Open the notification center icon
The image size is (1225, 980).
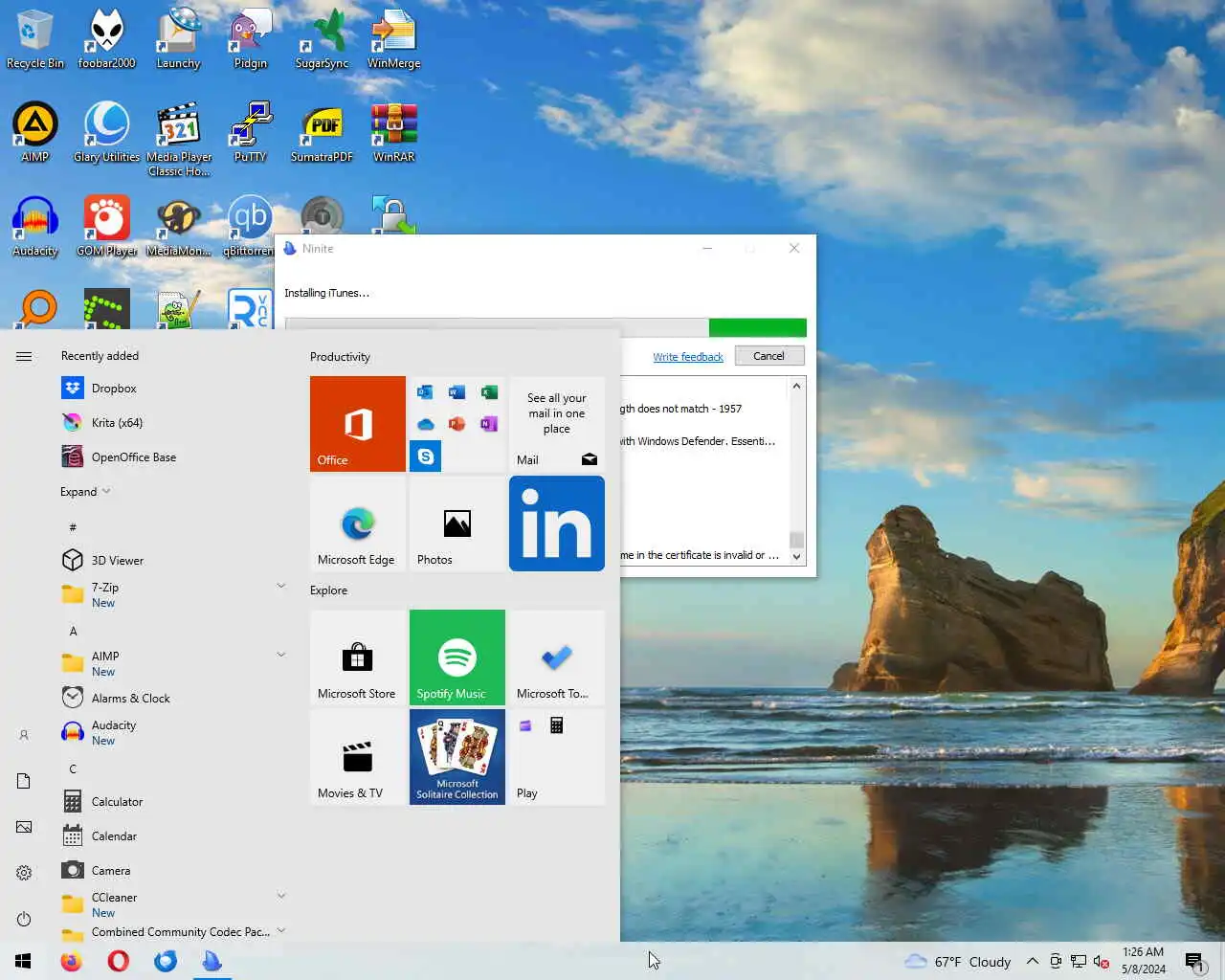click(x=1194, y=961)
